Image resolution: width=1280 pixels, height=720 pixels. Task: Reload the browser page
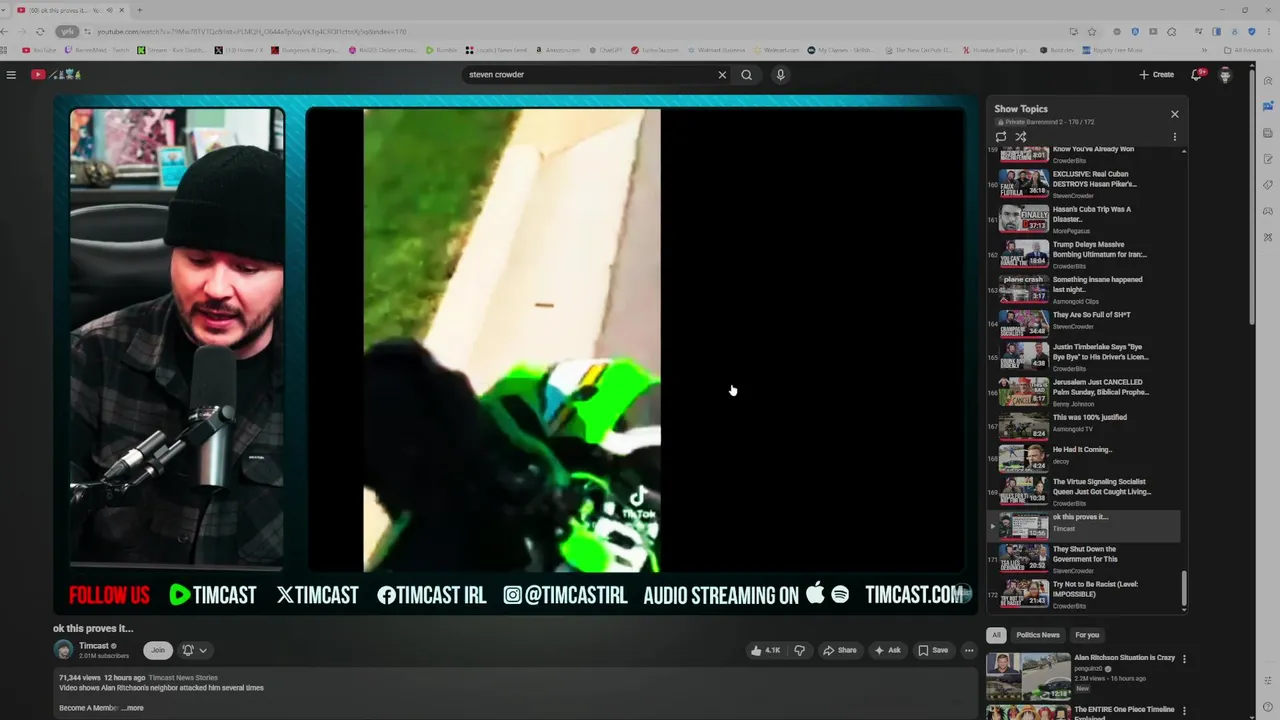click(40, 31)
